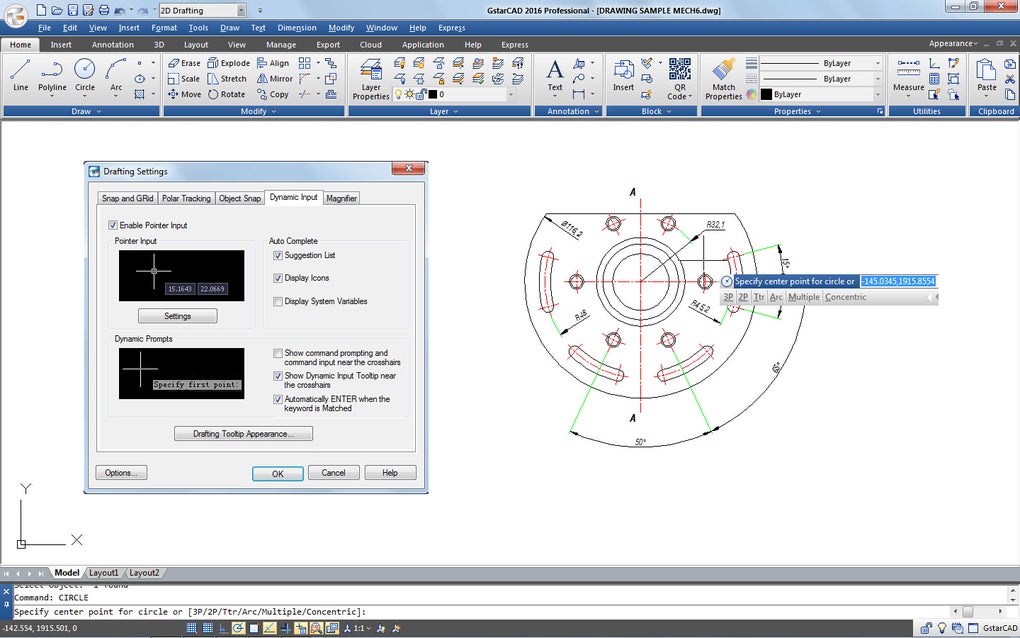Open Layer Properties manager
Image resolution: width=1020 pixels, height=638 pixels.
[x=371, y=79]
